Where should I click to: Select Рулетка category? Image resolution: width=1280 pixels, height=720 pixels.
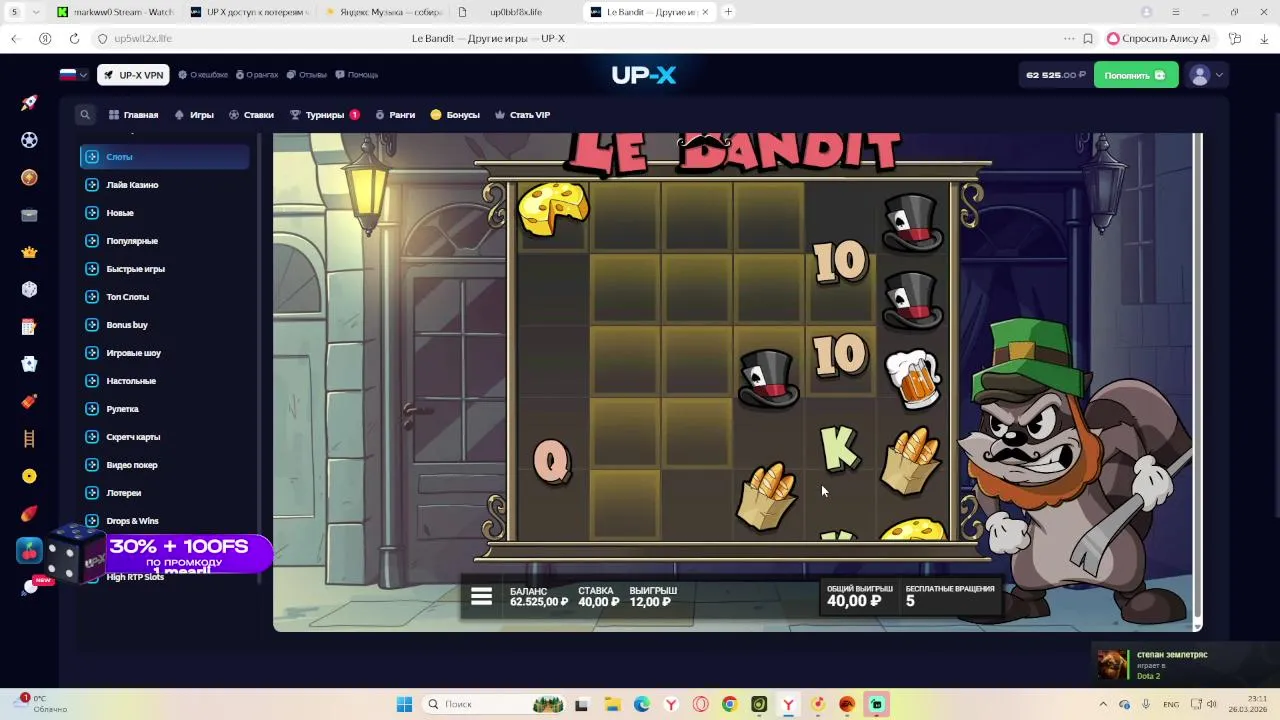(x=164, y=409)
